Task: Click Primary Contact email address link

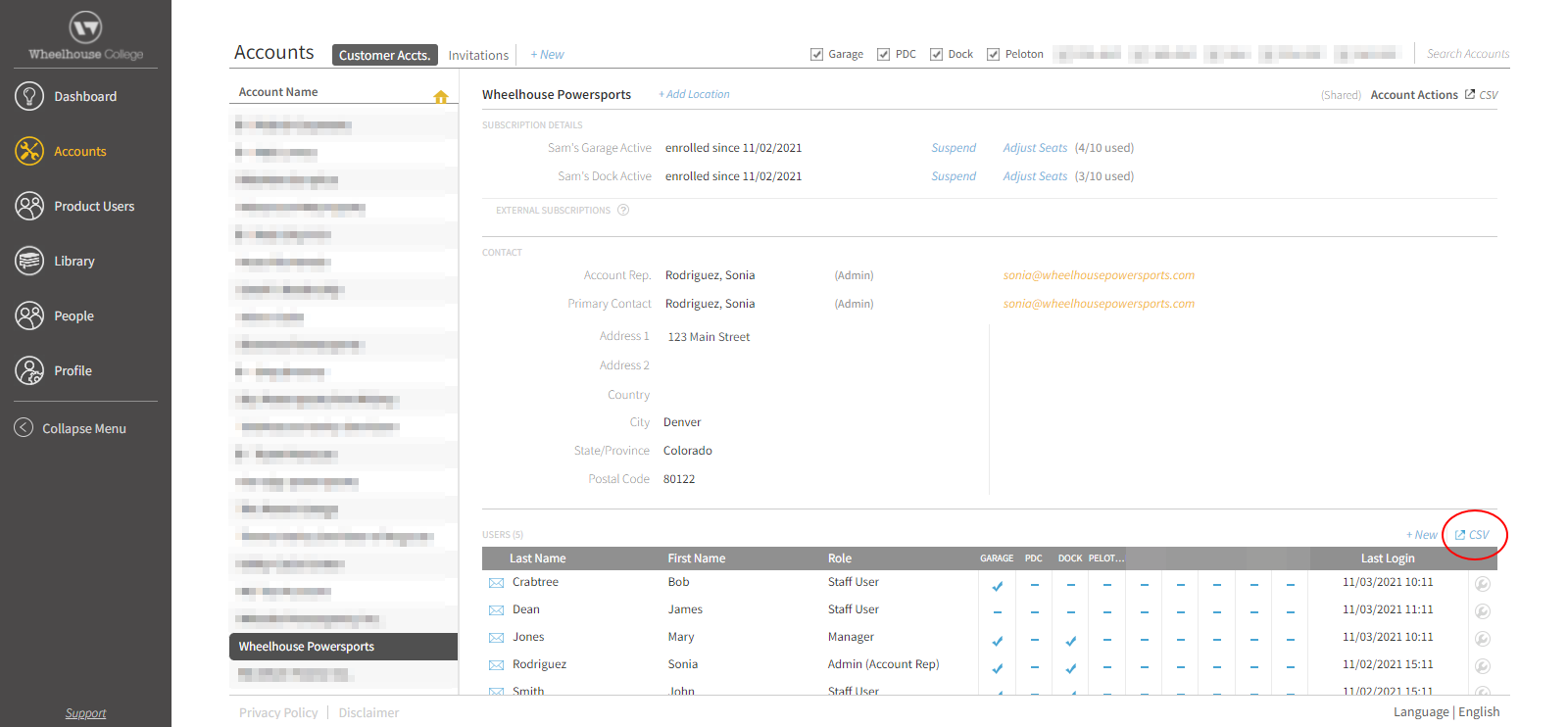Action: click(x=1099, y=304)
